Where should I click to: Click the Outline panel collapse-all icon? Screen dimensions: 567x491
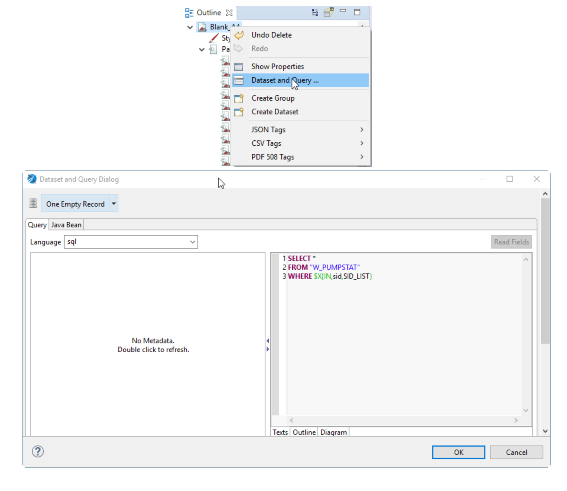point(315,13)
